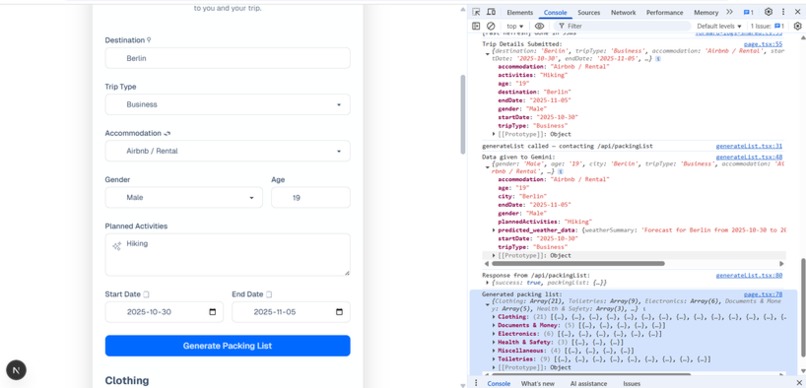Open What's new drawer tab
806x388 pixels.
[x=538, y=383]
